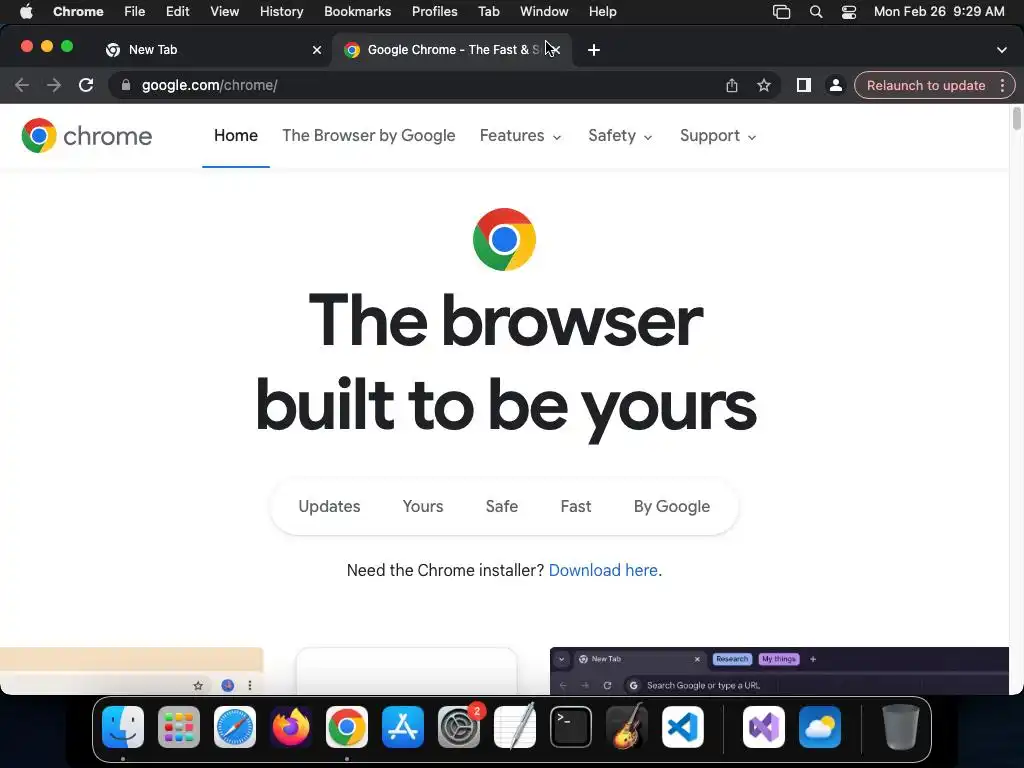Open Visual Studio Code from the dock
This screenshot has width=1024, height=768.
[x=682, y=727]
